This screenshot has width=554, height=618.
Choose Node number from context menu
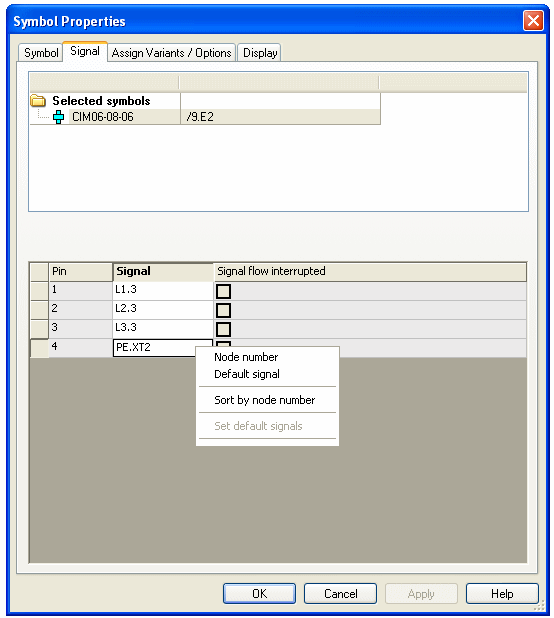(246, 357)
